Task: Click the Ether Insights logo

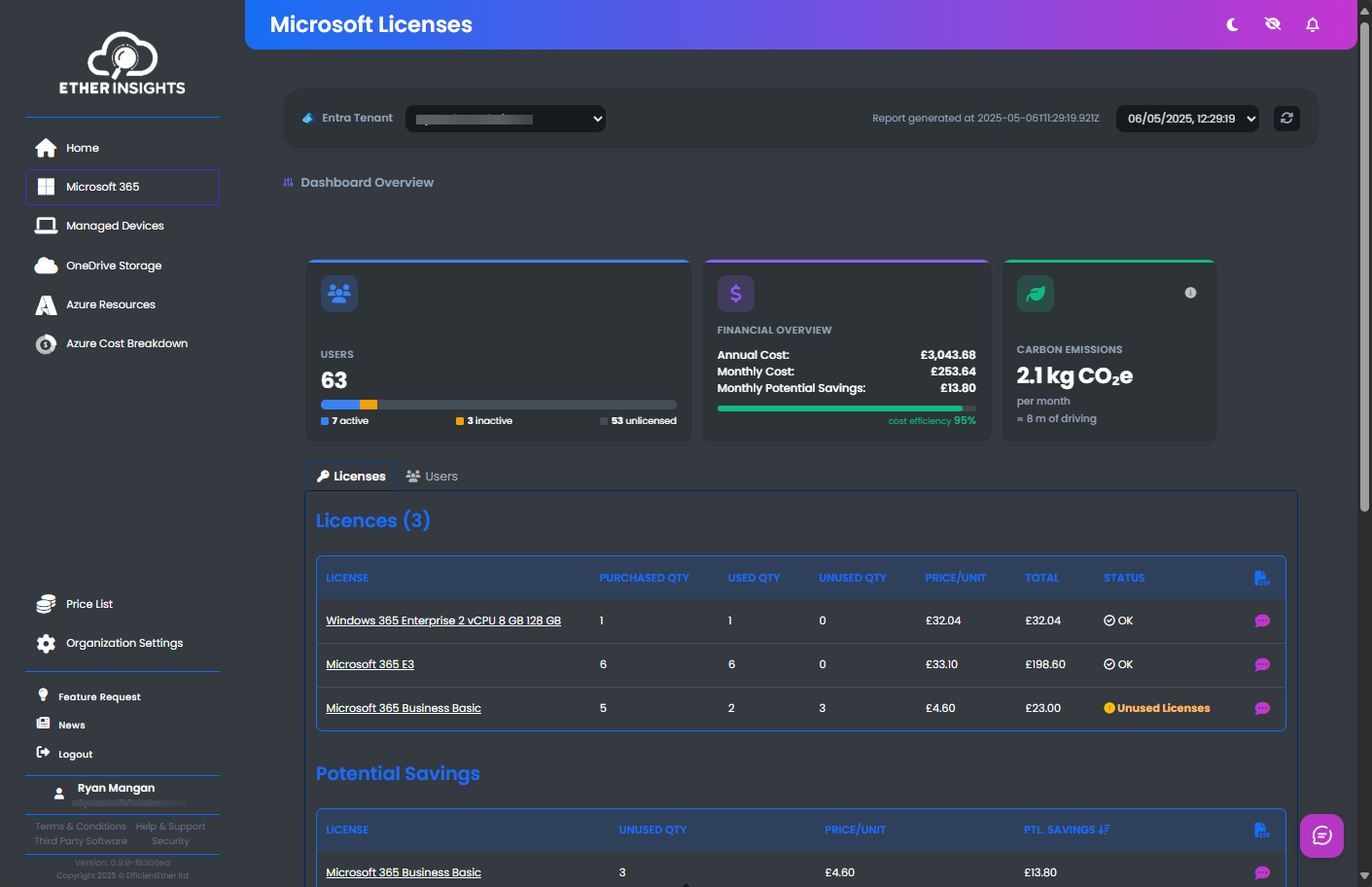Action: [x=123, y=63]
